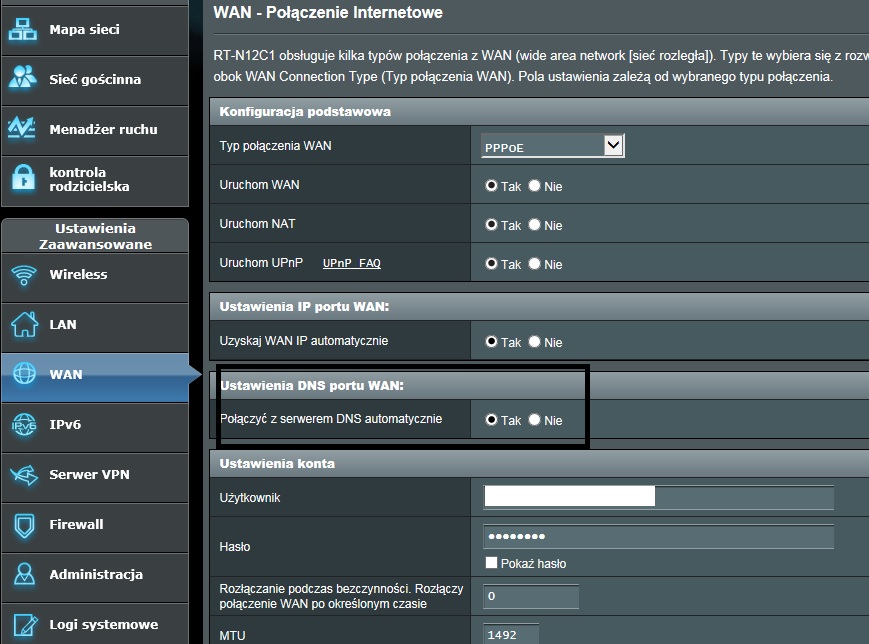Click the Administracja user icon

tap(24, 574)
